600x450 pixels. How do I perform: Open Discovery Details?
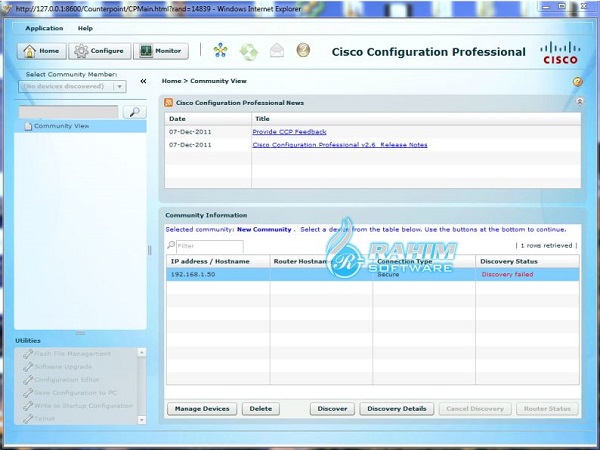[x=396, y=409]
